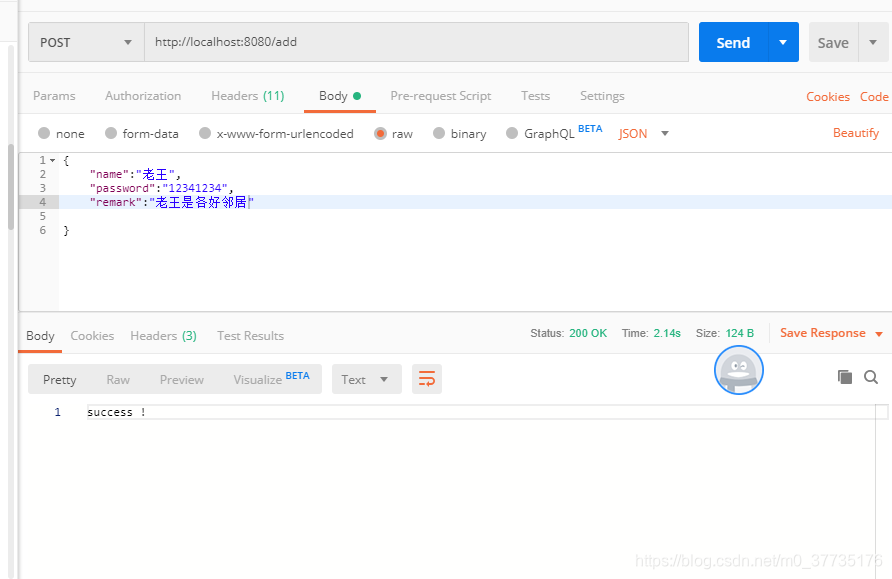Click the blue Send button
892x579 pixels.
coord(733,43)
